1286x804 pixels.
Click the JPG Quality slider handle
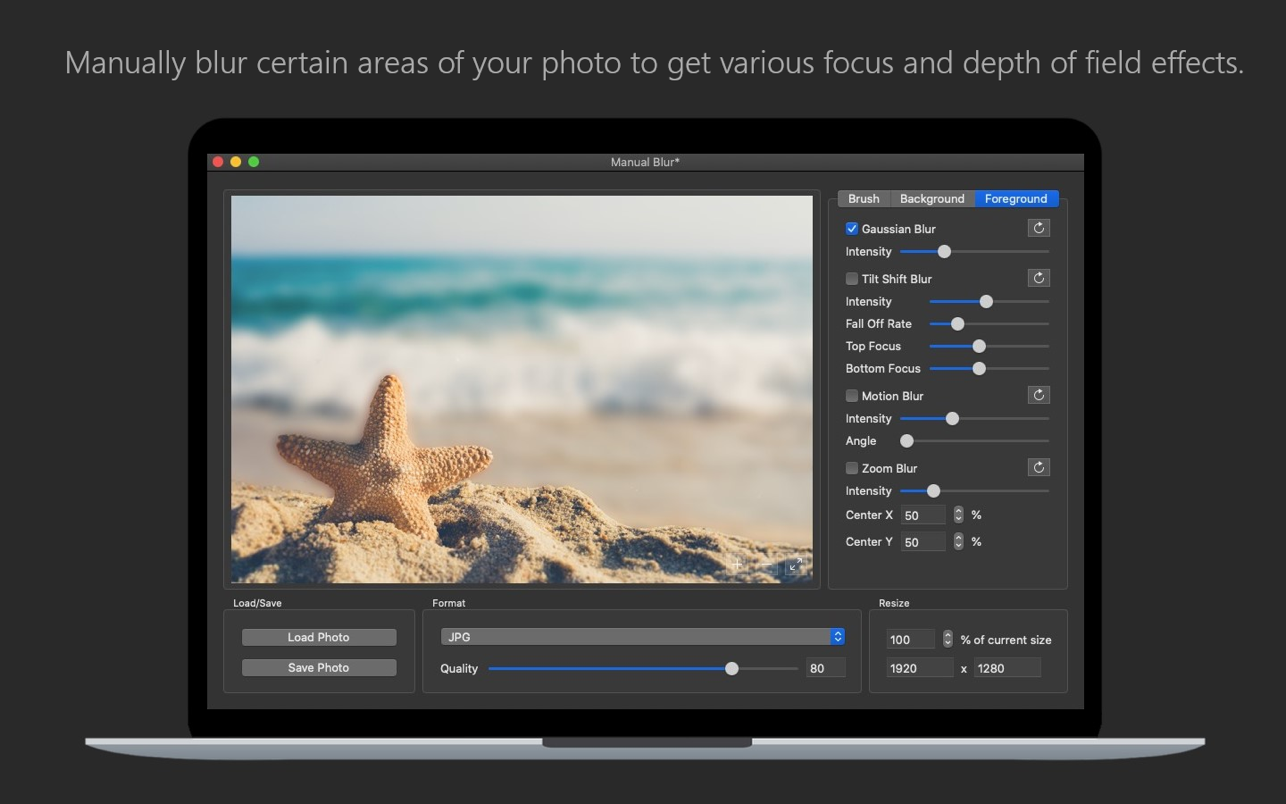click(x=731, y=668)
